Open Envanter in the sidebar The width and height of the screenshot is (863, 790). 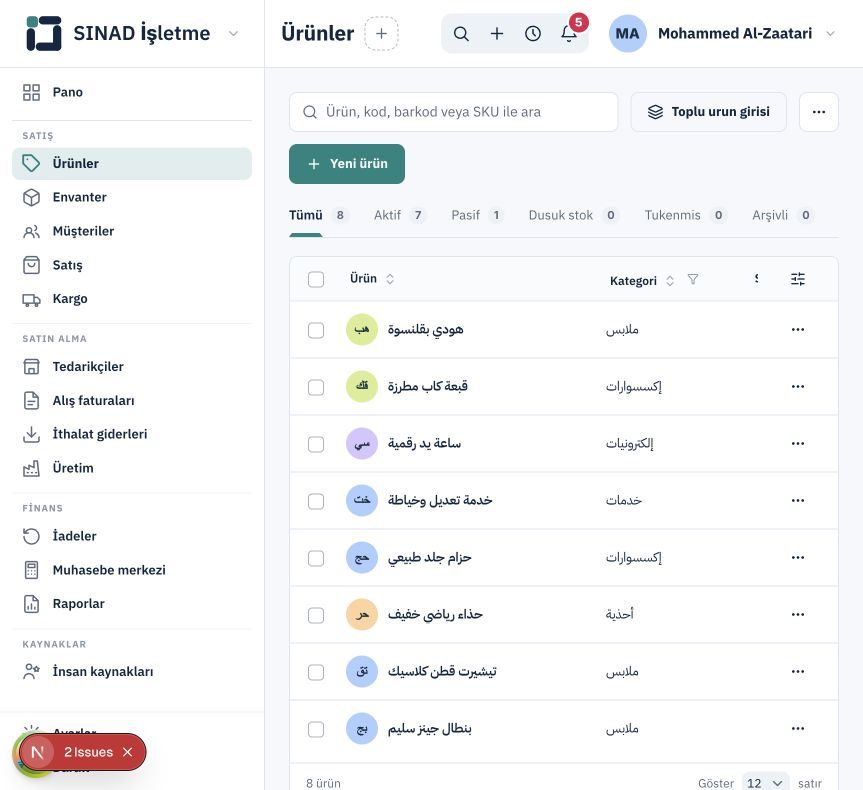click(x=132, y=197)
